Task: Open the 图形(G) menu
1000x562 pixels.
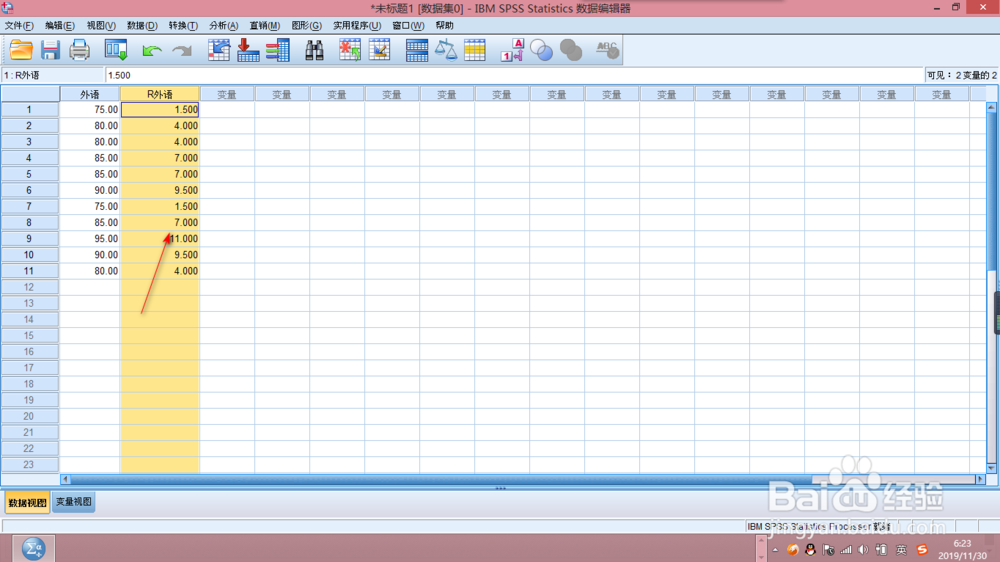Action: click(x=306, y=26)
